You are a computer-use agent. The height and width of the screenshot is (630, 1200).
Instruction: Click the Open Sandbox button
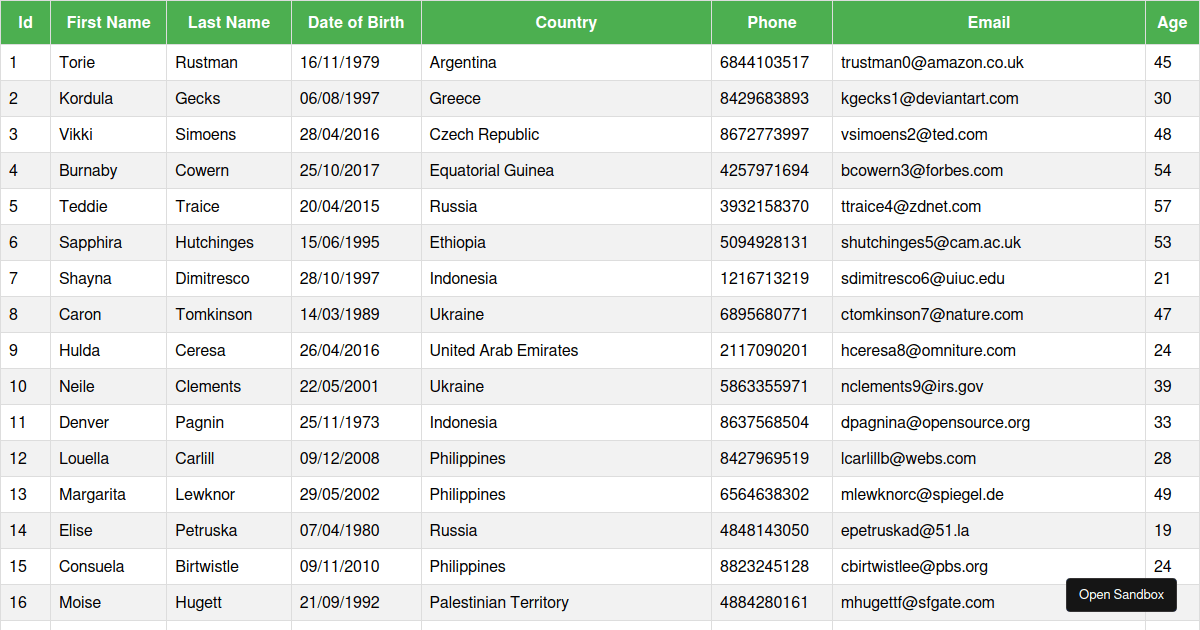(1121, 595)
